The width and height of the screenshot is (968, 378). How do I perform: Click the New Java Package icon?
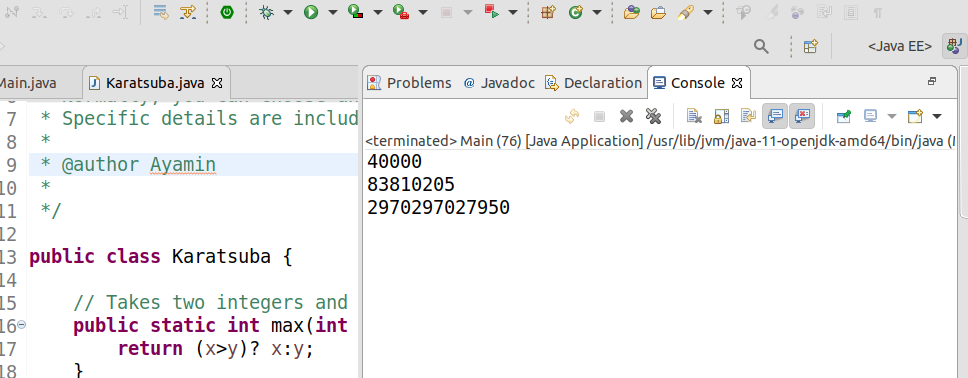pos(548,12)
